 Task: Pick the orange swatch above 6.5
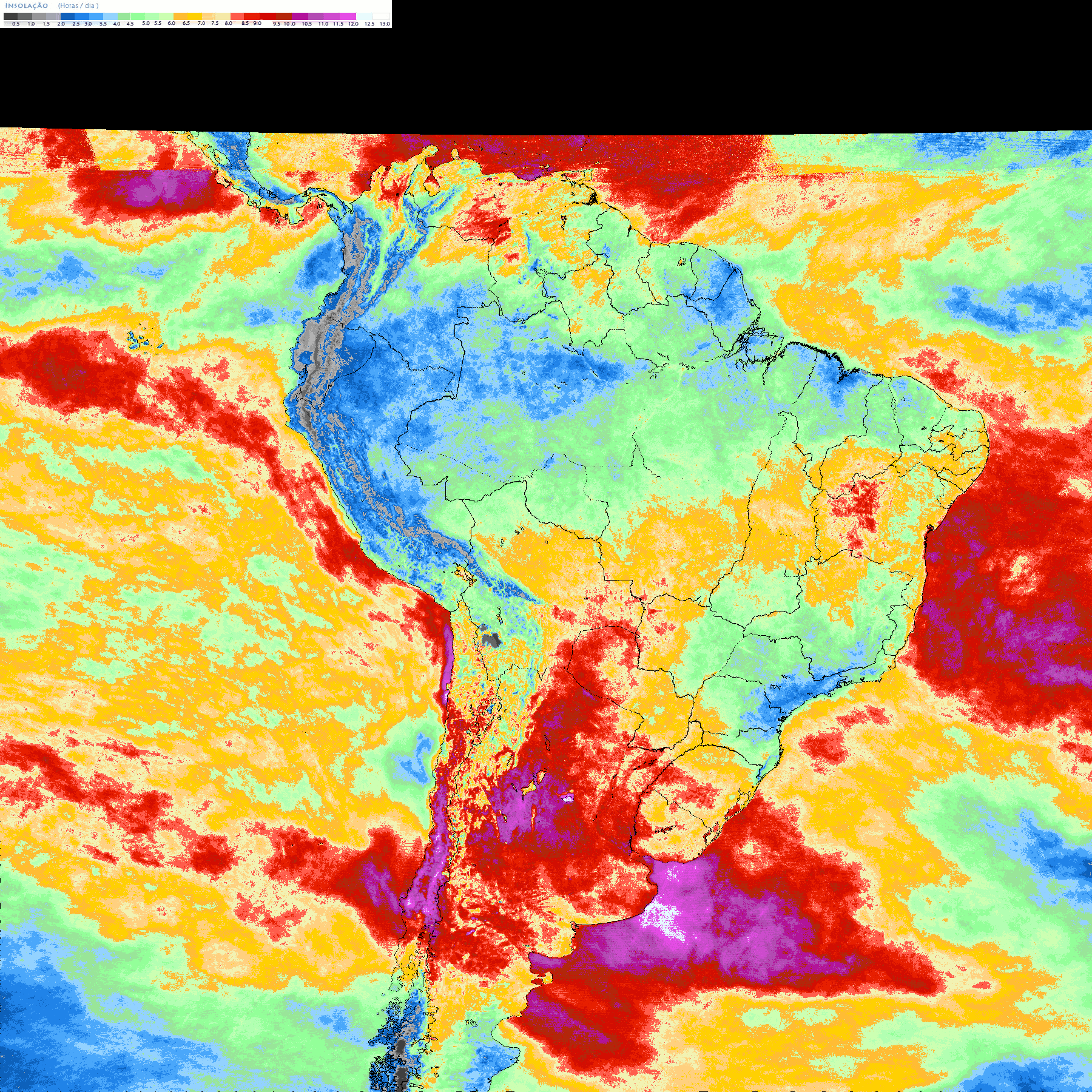point(180,16)
